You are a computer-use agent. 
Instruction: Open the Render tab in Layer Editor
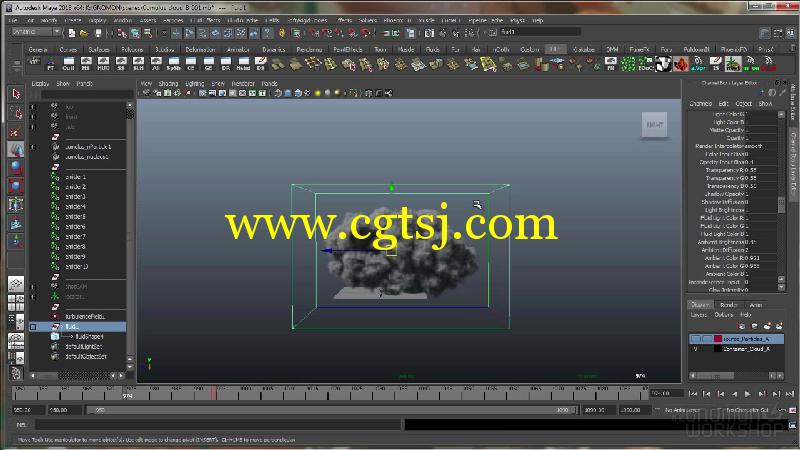click(x=729, y=305)
